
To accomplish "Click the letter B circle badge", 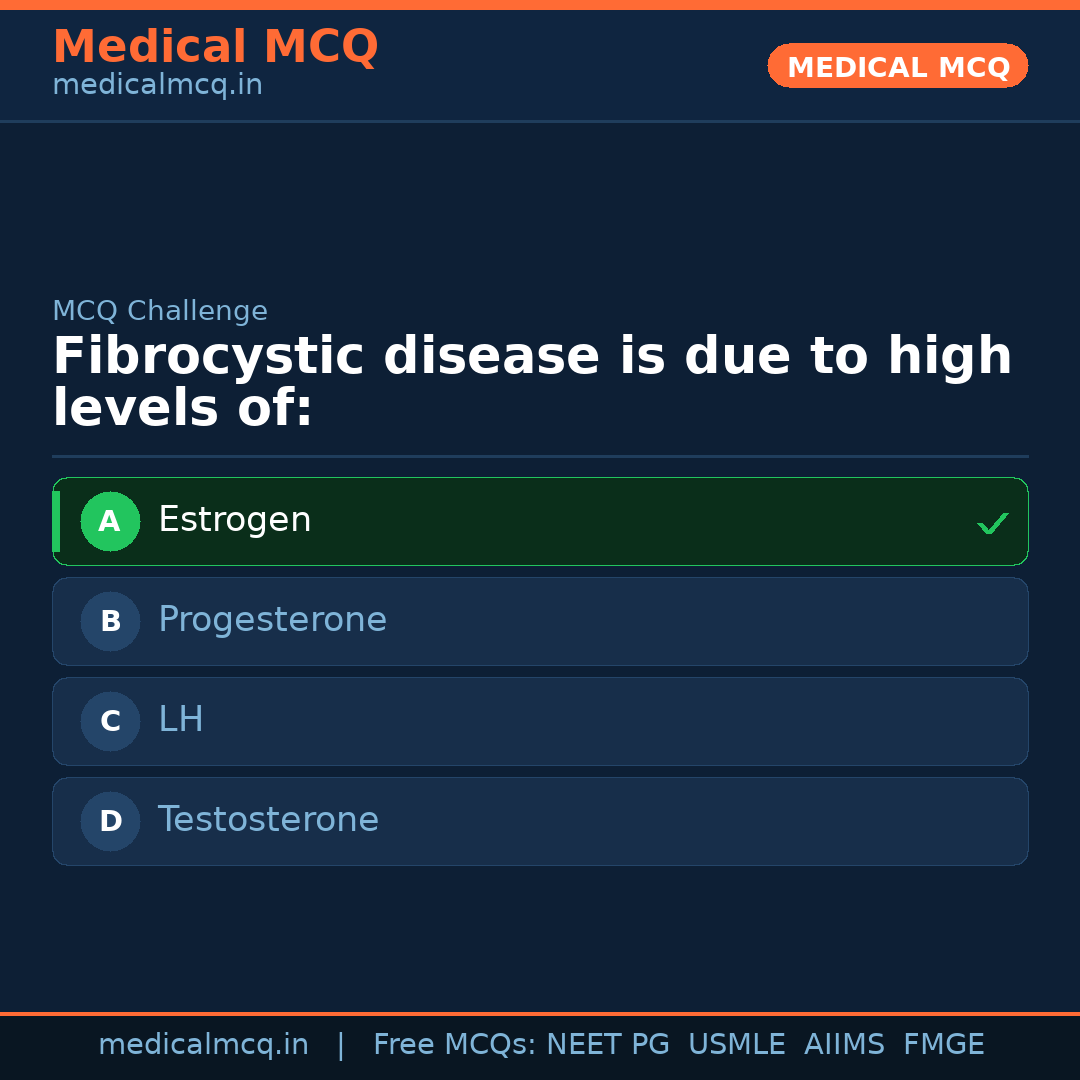I will pyautogui.click(x=110, y=621).
